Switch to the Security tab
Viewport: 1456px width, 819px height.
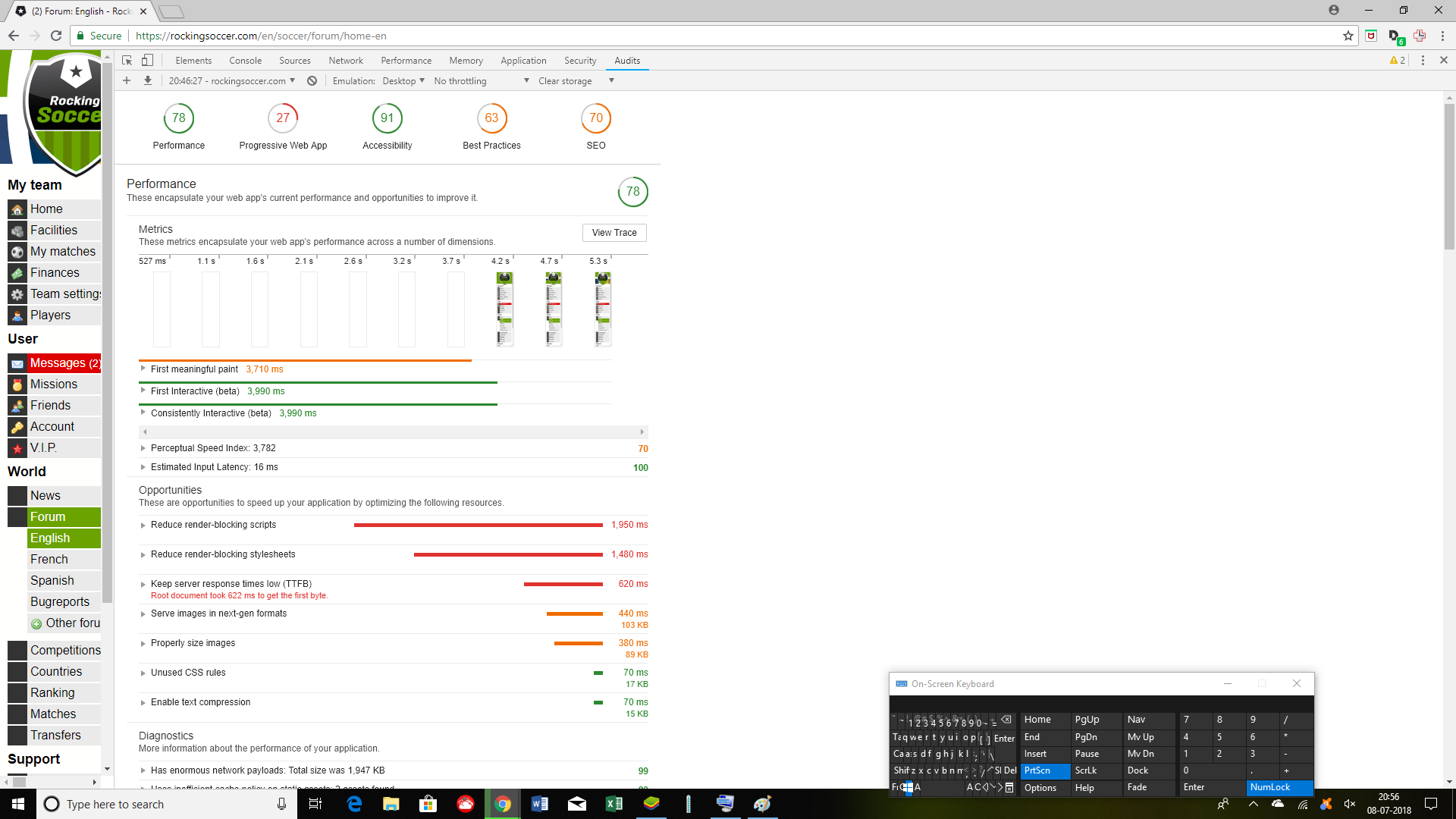[x=580, y=61]
